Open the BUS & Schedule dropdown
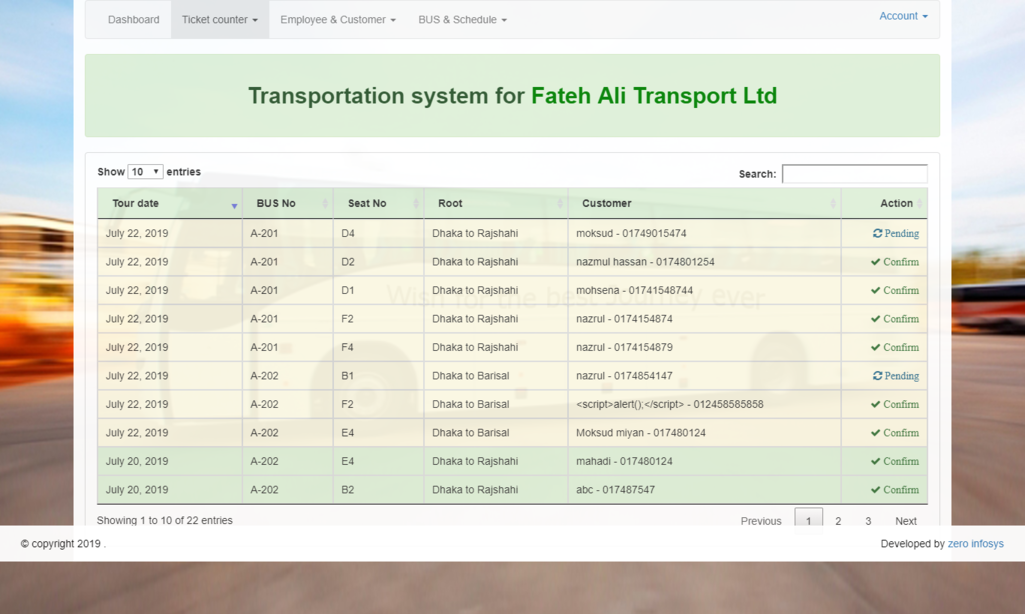Screen dimensions: 1025x614 coord(462,20)
